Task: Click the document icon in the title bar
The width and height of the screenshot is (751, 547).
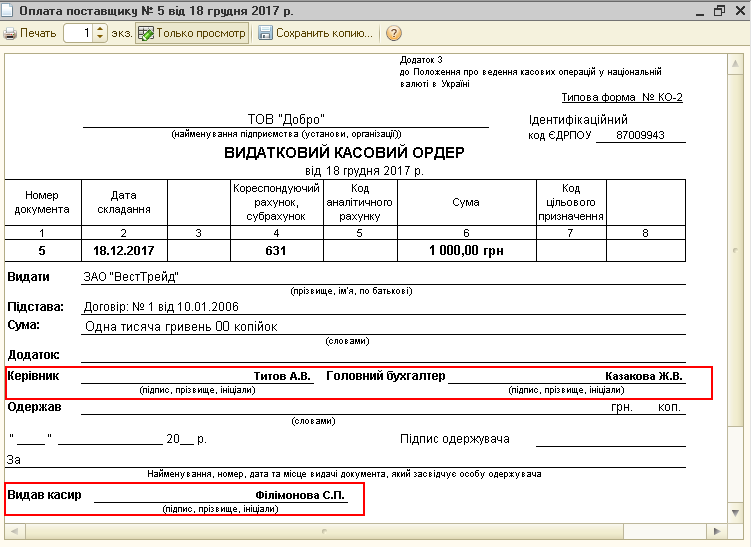Action: (6, 10)
